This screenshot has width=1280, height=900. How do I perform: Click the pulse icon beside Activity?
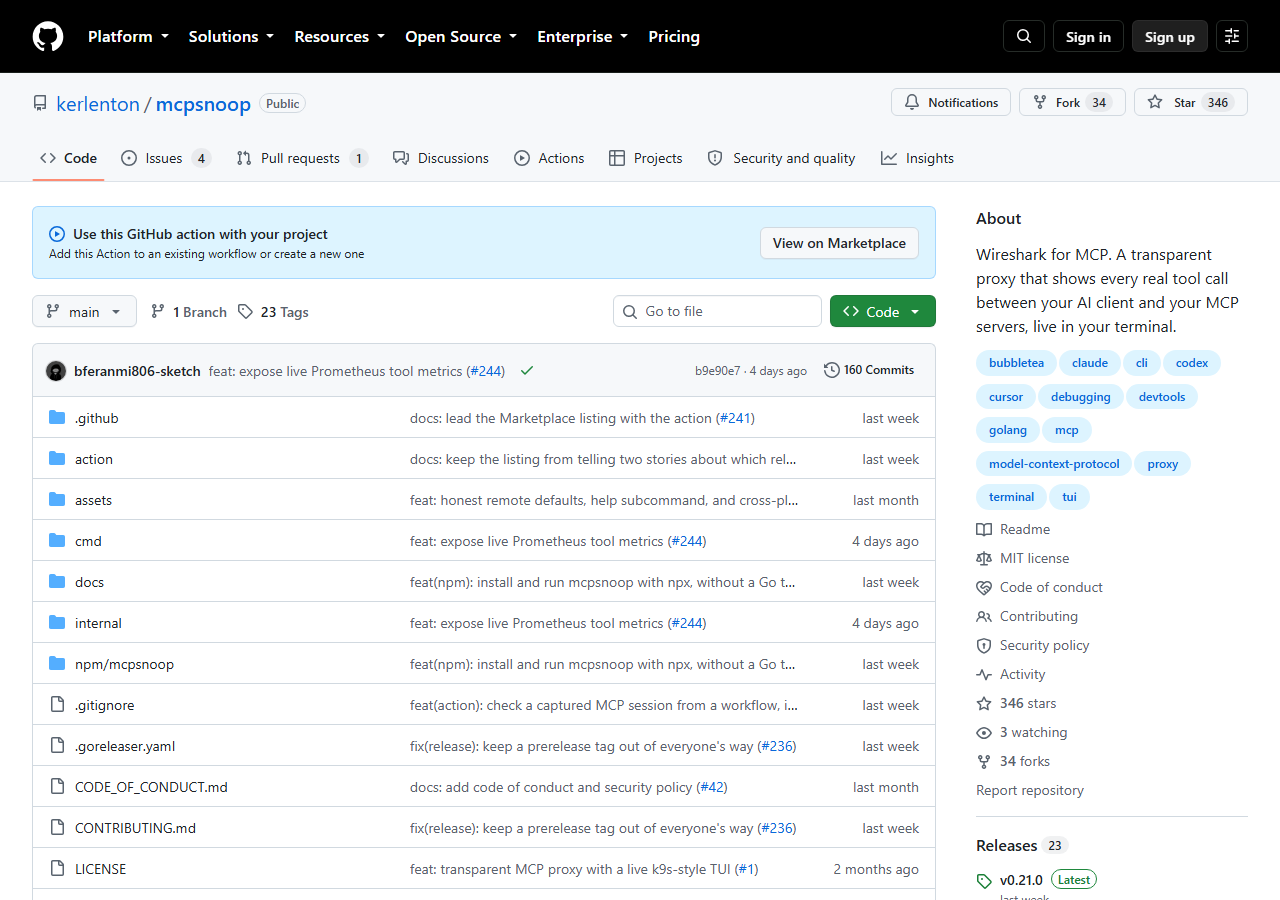(984, 674)
